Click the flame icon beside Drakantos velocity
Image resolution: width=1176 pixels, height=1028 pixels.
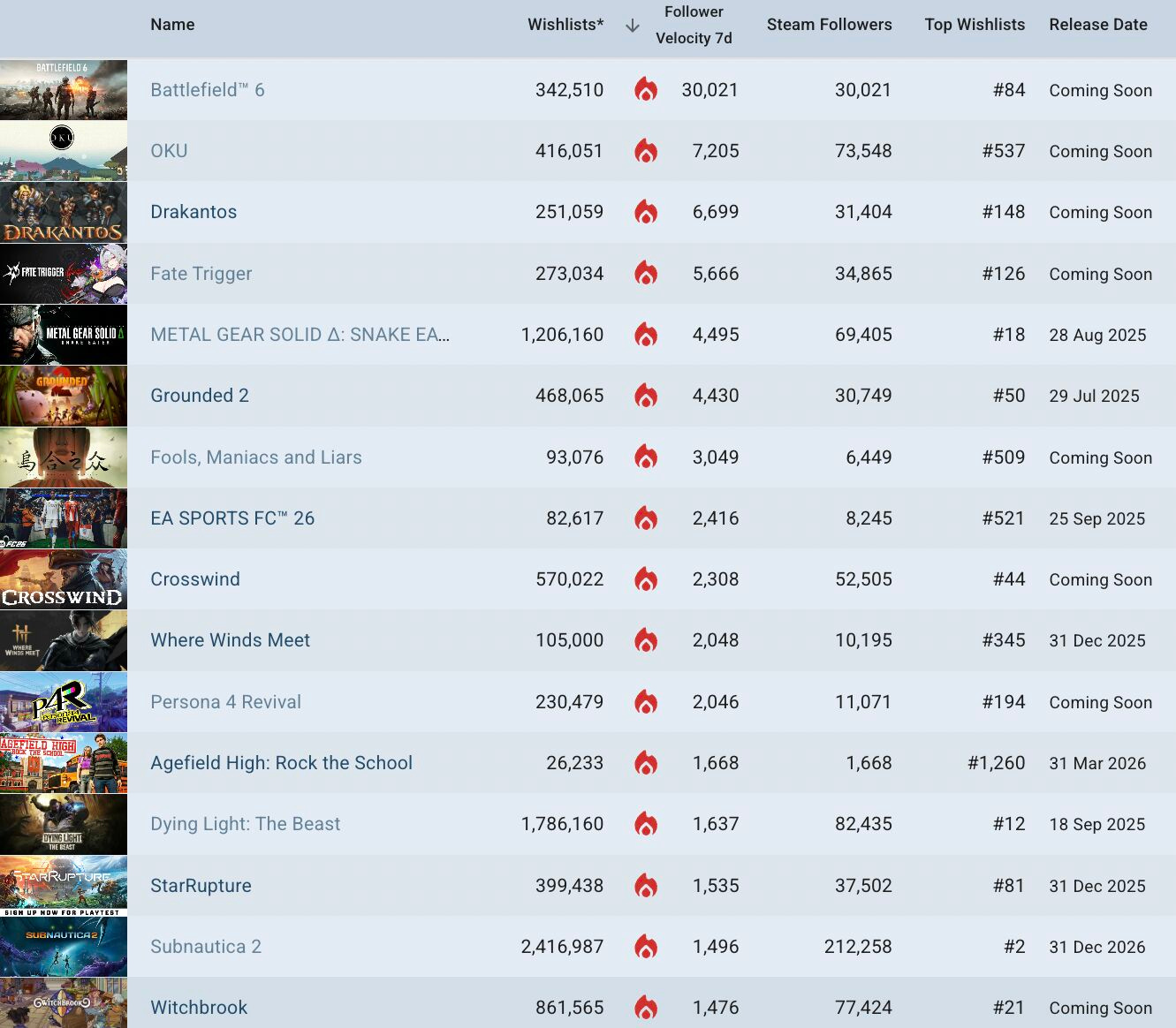click(x=646, y=212)
